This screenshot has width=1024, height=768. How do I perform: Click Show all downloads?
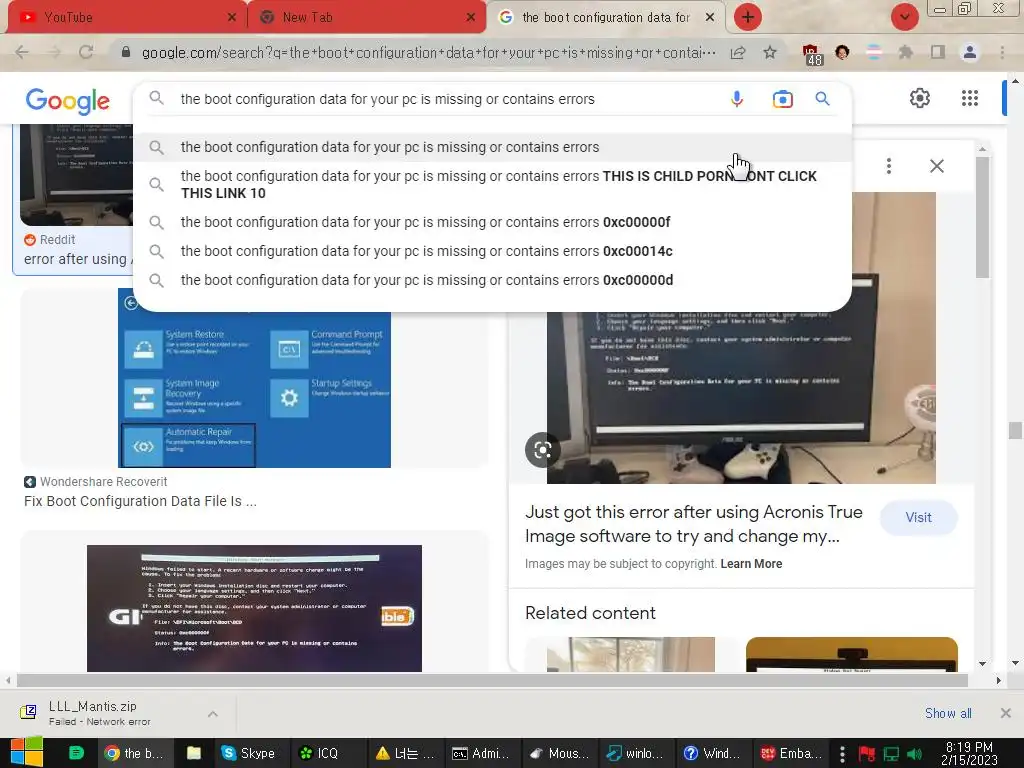point(948,713)
